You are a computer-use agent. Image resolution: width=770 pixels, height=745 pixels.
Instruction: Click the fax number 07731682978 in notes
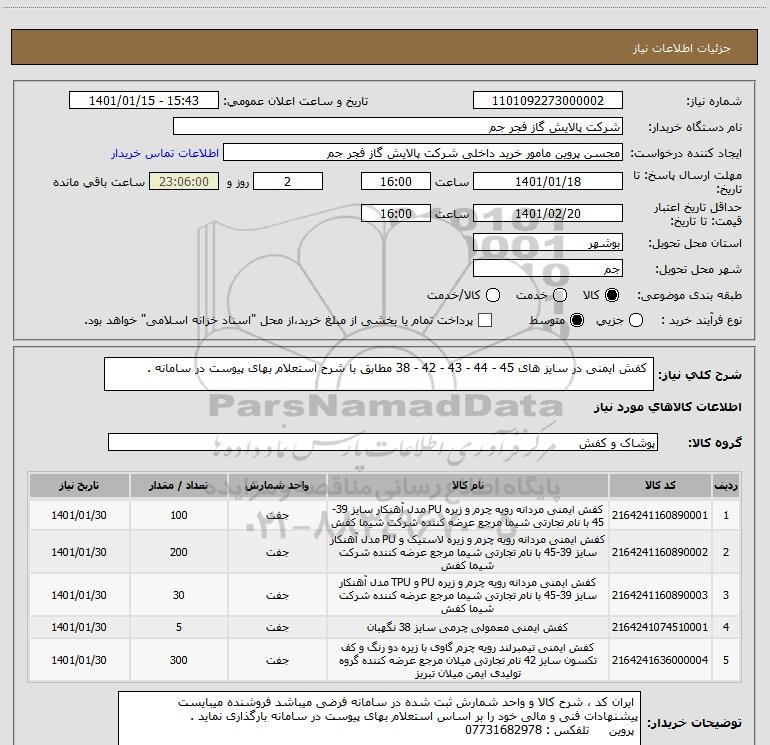click(503, 730)
